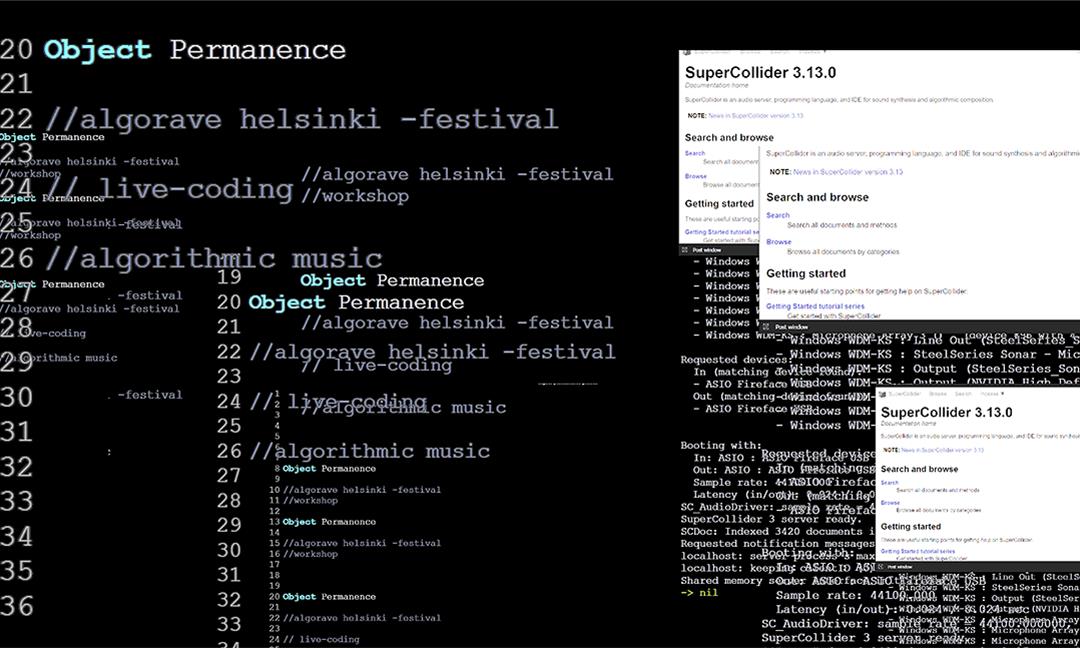The height and width of the screenshot is (648, 1080).
Task: Select Browse in the lower-right help browser navigation bar
Action: pyautogui.click(x=938, y=394)
